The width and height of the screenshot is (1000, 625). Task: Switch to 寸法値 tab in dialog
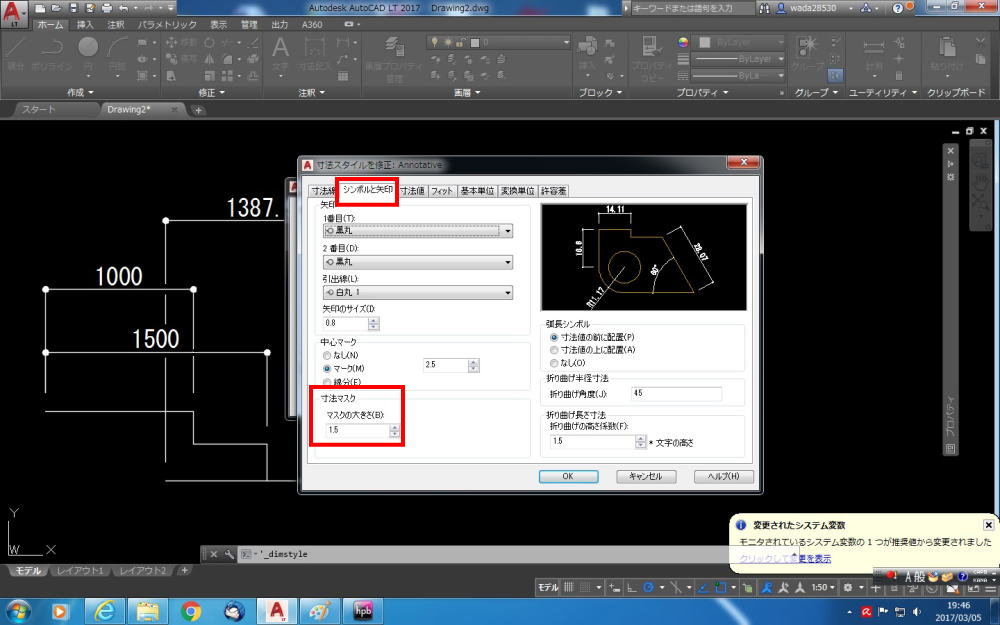click(413, 191)
